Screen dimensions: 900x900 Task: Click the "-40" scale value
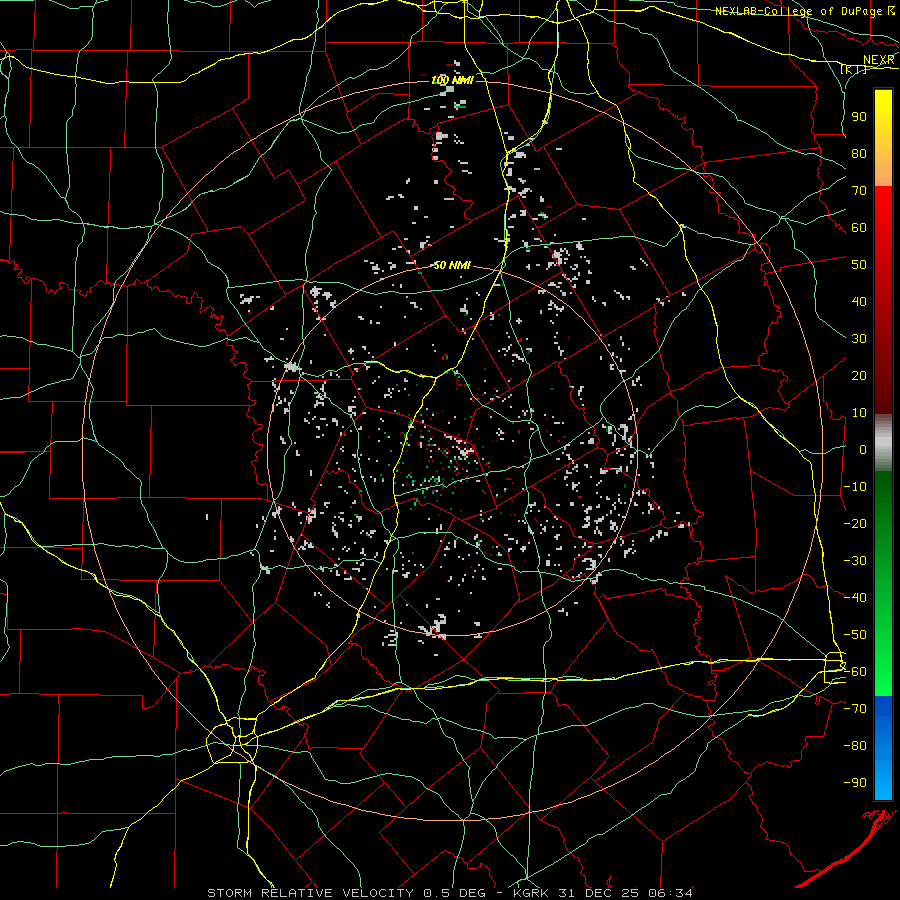tap(855, 598)
